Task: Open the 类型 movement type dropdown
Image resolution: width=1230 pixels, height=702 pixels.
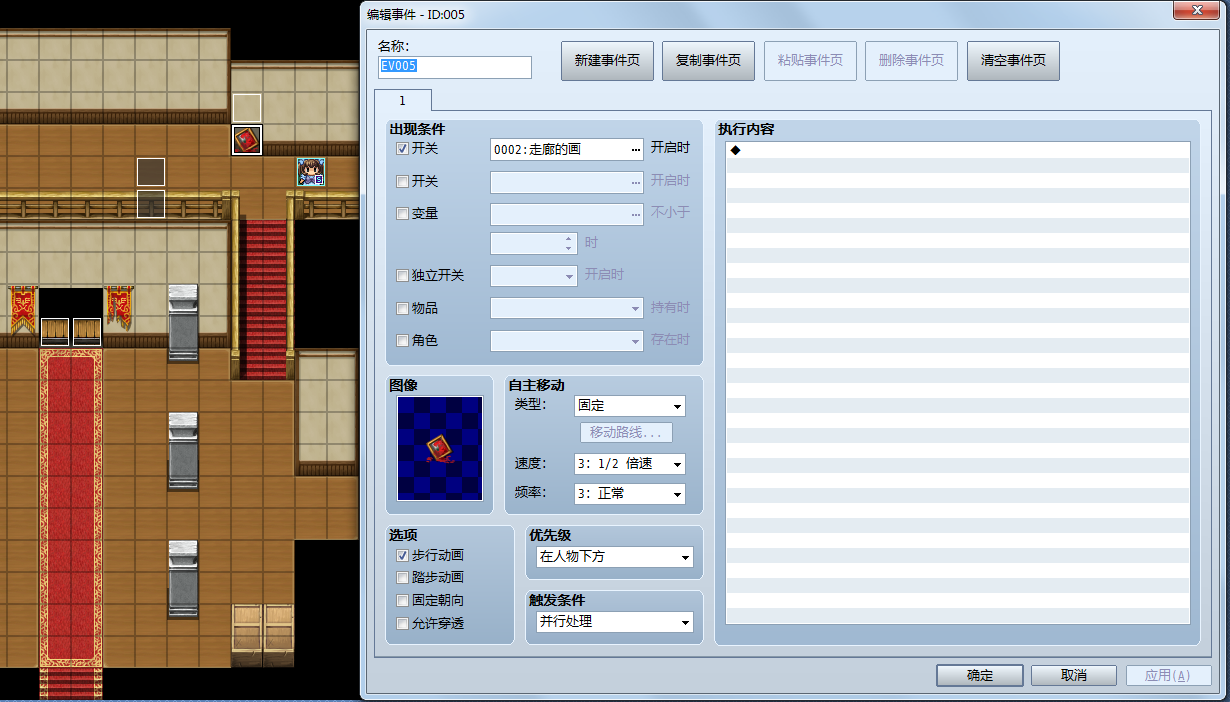Action: click(630, 406)
